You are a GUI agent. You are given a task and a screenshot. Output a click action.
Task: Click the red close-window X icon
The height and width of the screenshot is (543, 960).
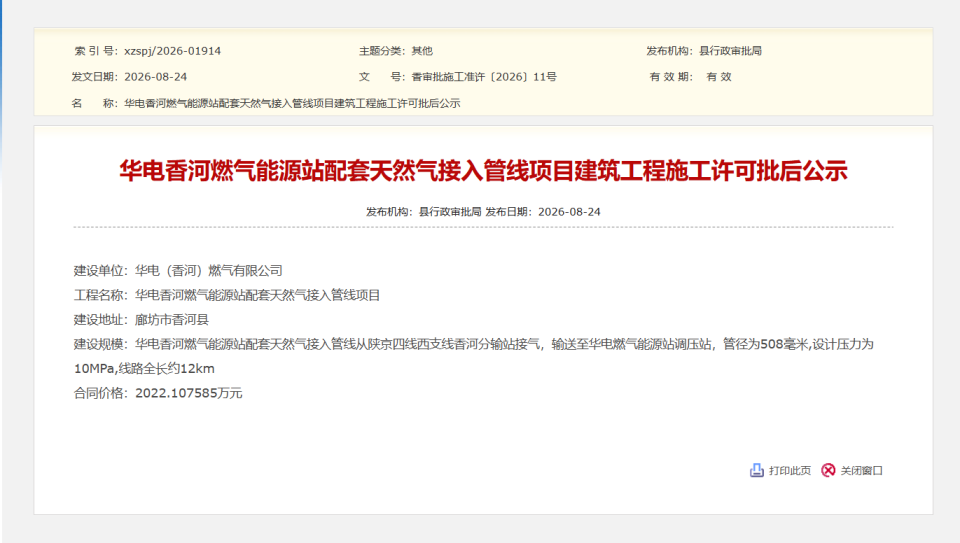pos(828,470)
